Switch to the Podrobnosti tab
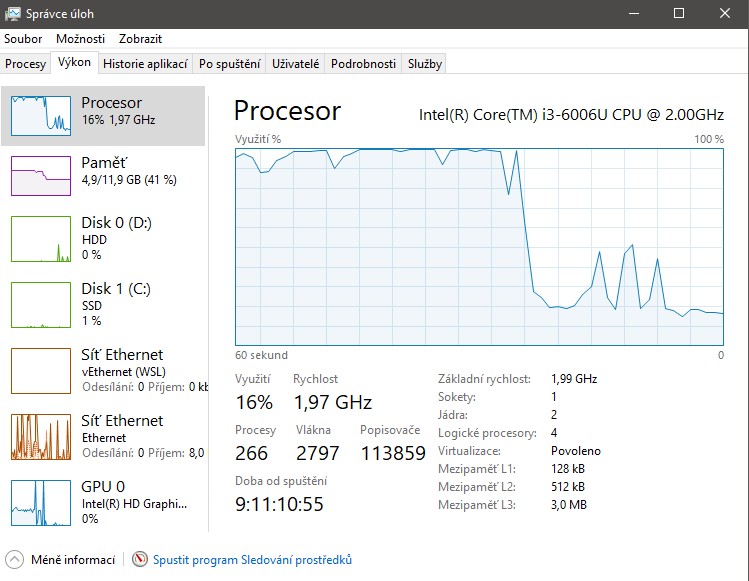The width and height of the screenshot is (749, 581). coord(363,63)
